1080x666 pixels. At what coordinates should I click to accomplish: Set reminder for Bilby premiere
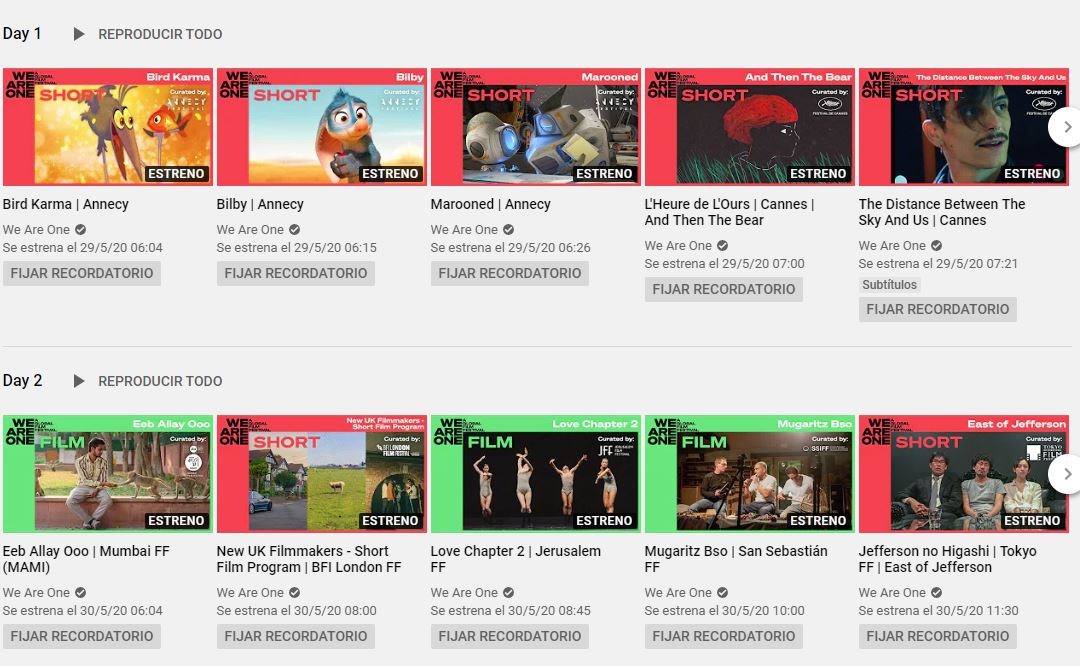295,273
